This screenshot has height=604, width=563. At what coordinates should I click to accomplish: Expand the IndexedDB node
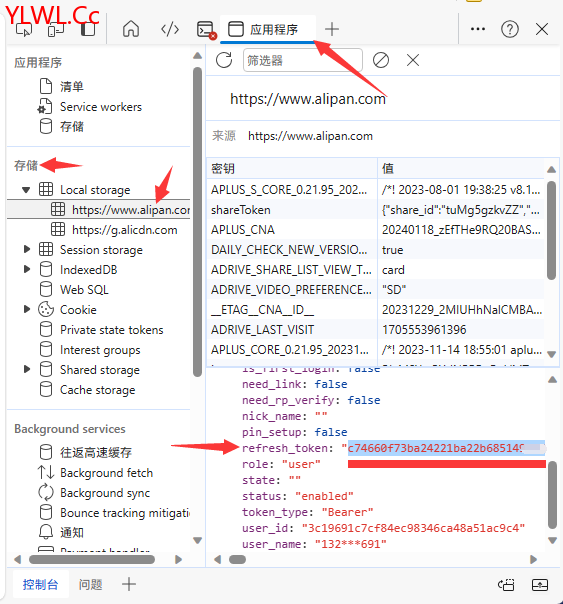27,269
